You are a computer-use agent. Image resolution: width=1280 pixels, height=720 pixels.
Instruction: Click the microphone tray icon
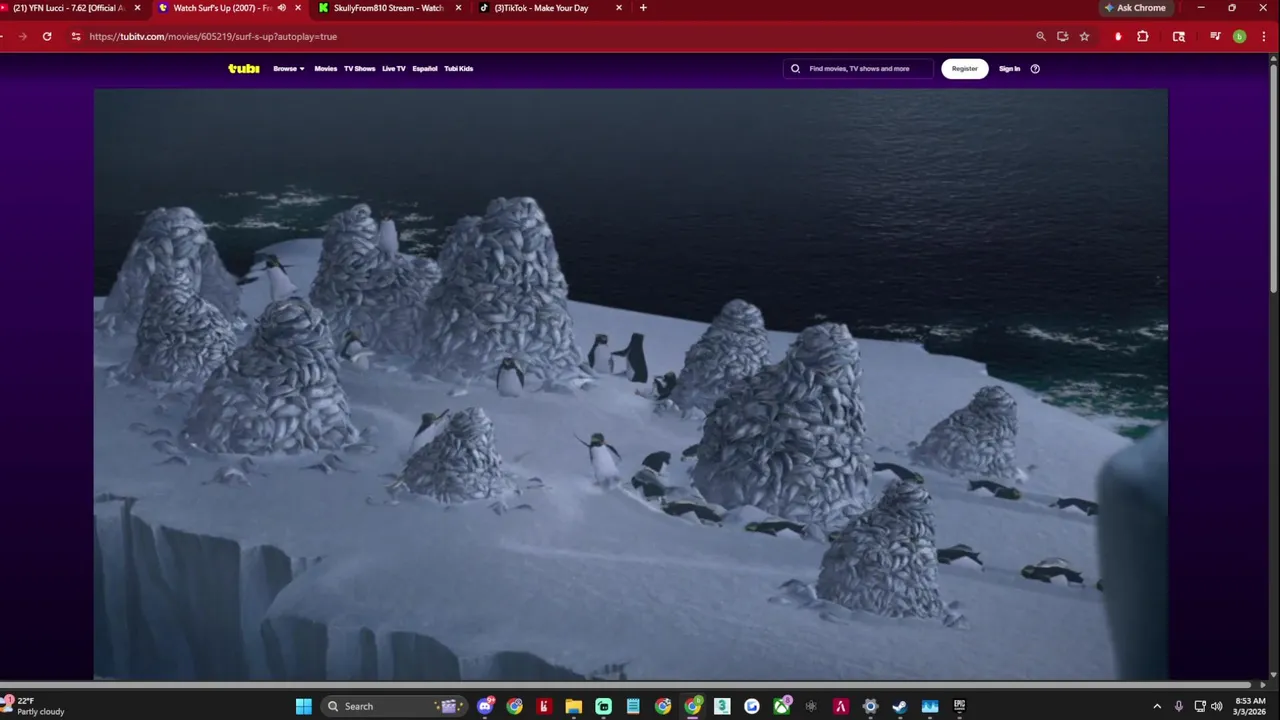point(1179,706)
